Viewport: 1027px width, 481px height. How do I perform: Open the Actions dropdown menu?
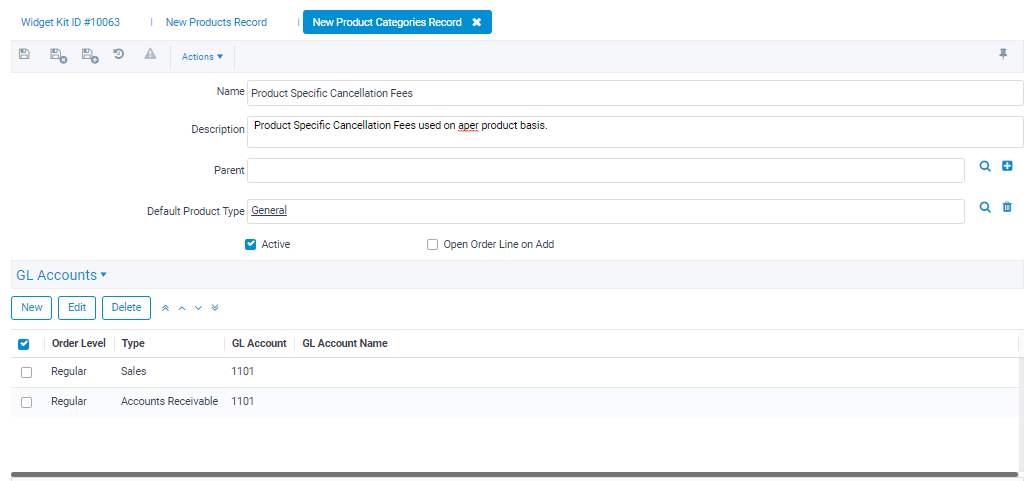pos(202,56)
